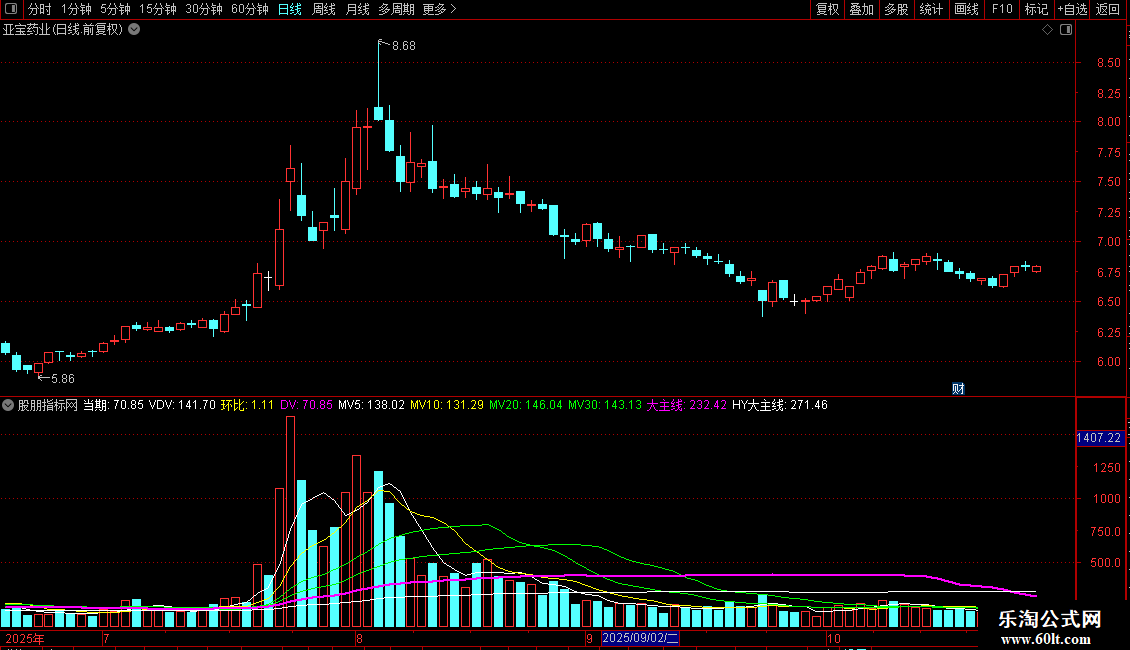
Task: Click month 7 on the time axis
Action: click(106, 639)
